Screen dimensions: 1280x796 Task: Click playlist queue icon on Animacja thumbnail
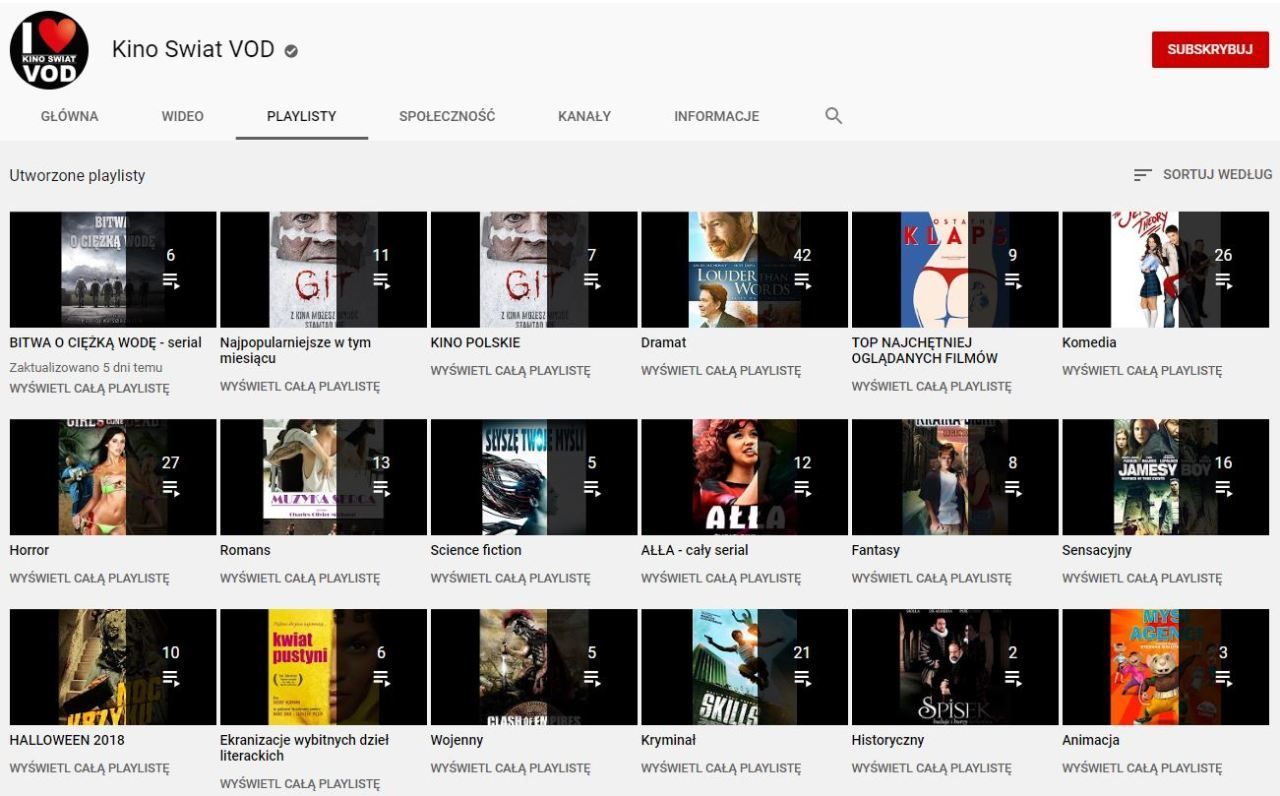click(1223, 678)
